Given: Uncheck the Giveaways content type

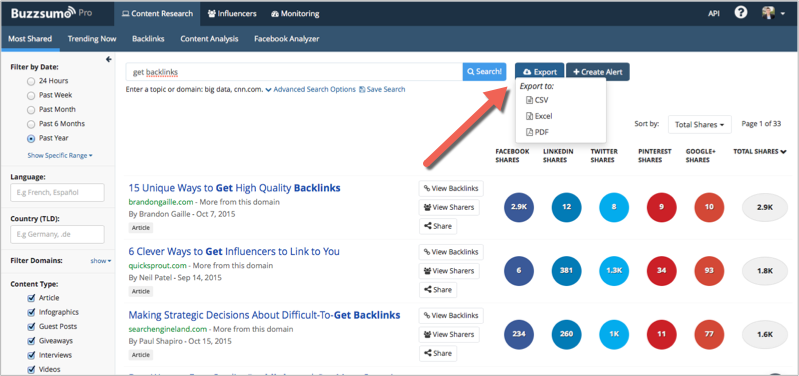Looking at the screenshot, I should (31, 341).
